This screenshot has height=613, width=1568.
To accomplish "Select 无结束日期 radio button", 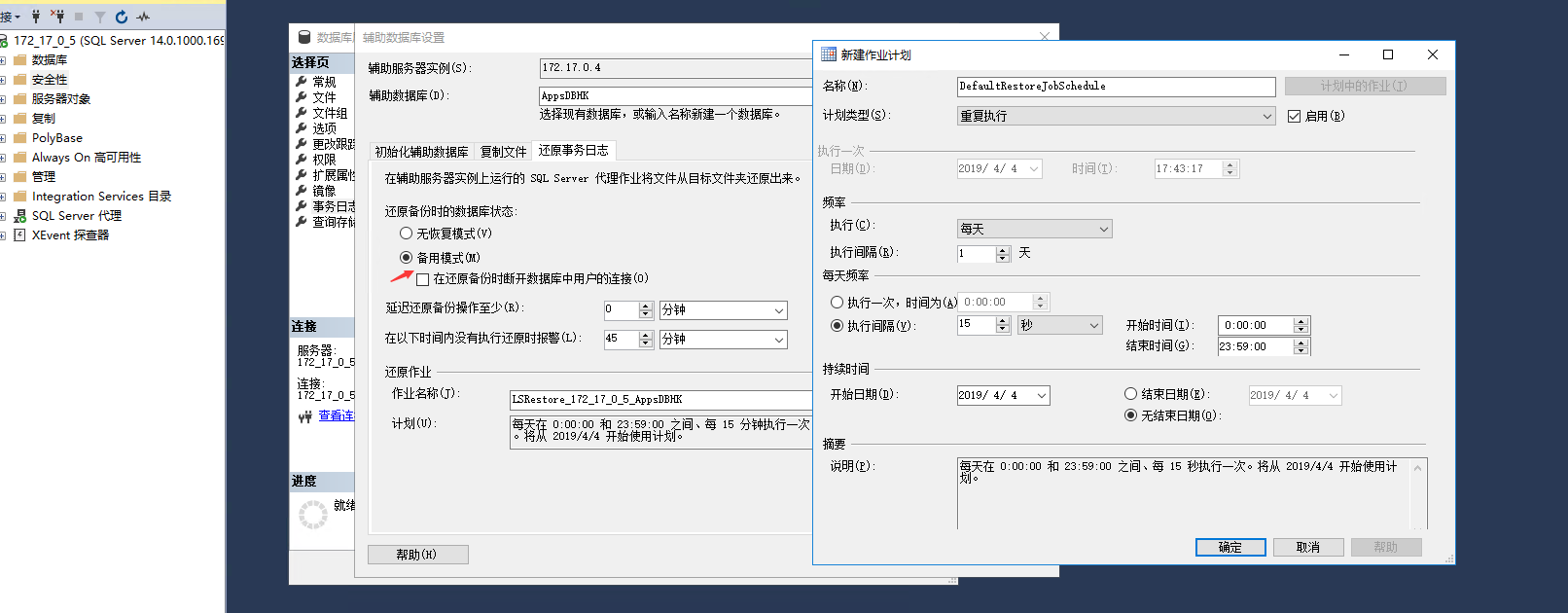I will tap(1130, 415).
